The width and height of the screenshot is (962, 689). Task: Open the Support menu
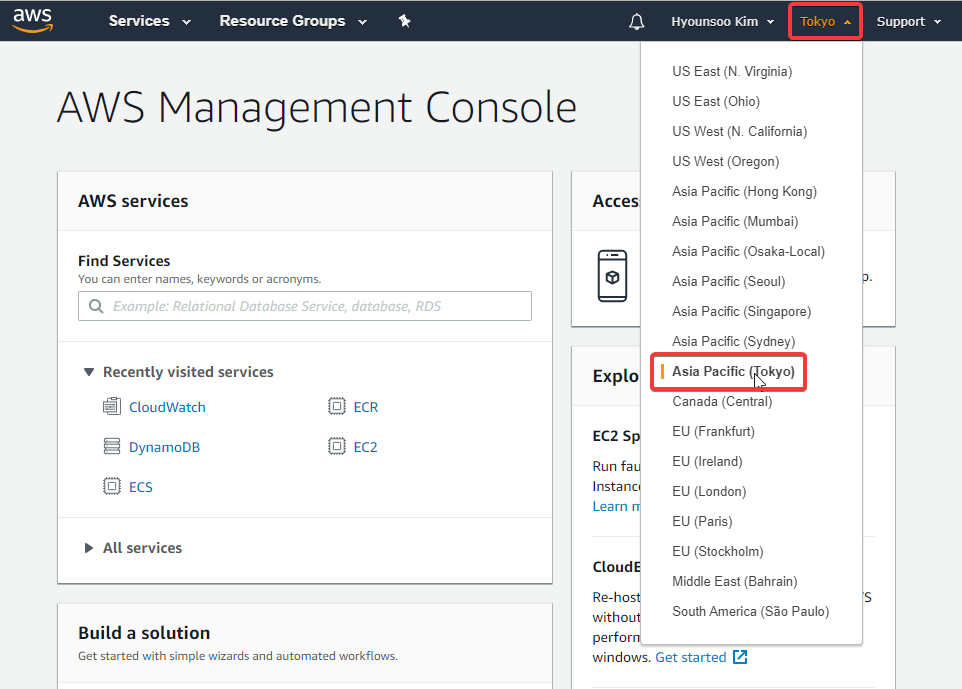tap(908, 21)
